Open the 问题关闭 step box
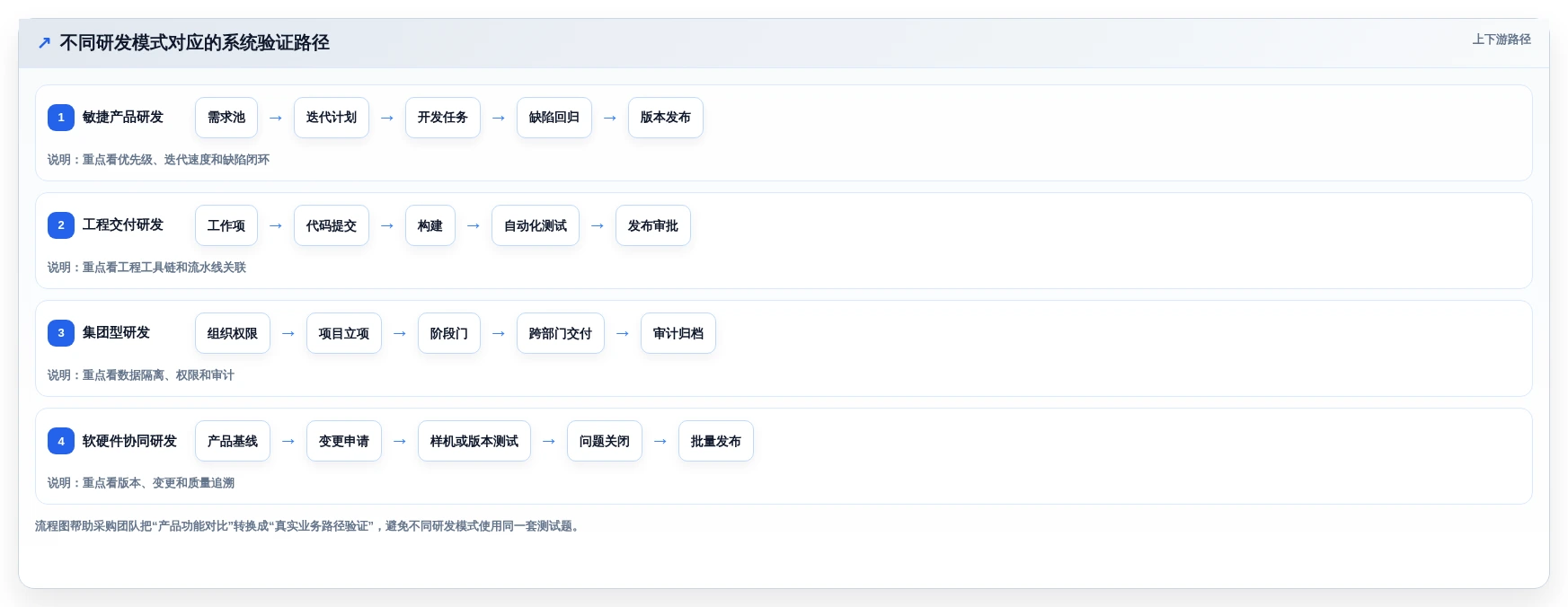Image resolution: width=1568 pixels, height=607 pixels. coord(605,441)
